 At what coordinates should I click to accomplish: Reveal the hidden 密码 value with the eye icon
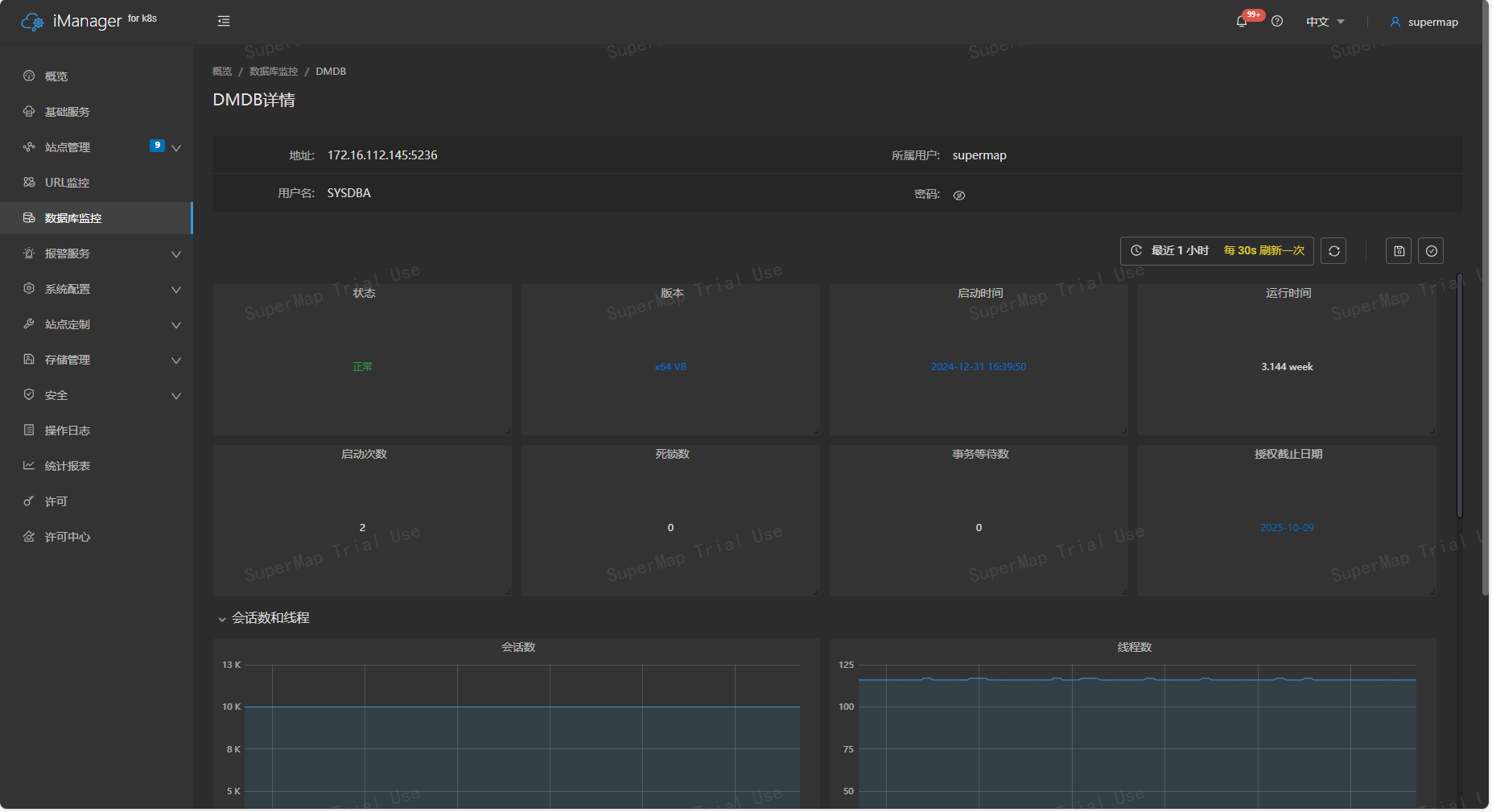tap(958, 194)
